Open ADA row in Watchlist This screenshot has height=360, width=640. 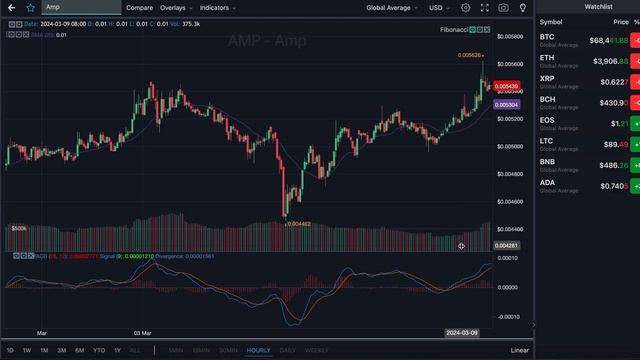(x=589, y=186)
